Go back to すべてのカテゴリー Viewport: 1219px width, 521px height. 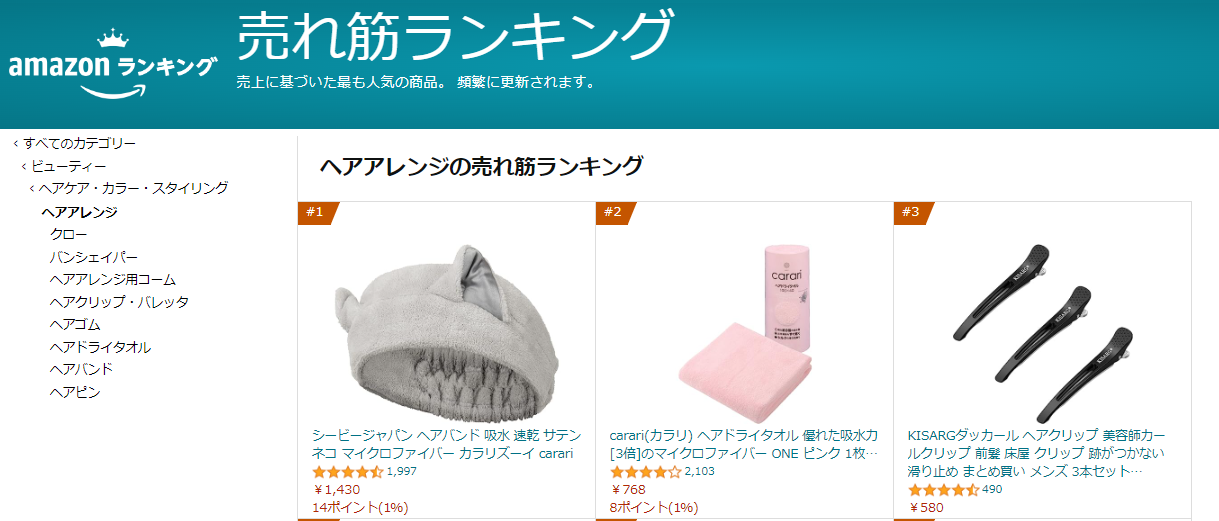79,144
